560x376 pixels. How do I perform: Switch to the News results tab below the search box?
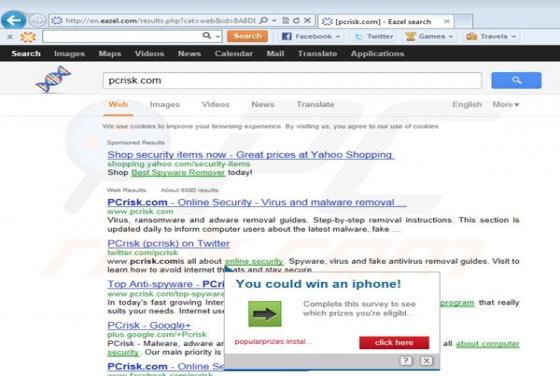tap(263, 105)
